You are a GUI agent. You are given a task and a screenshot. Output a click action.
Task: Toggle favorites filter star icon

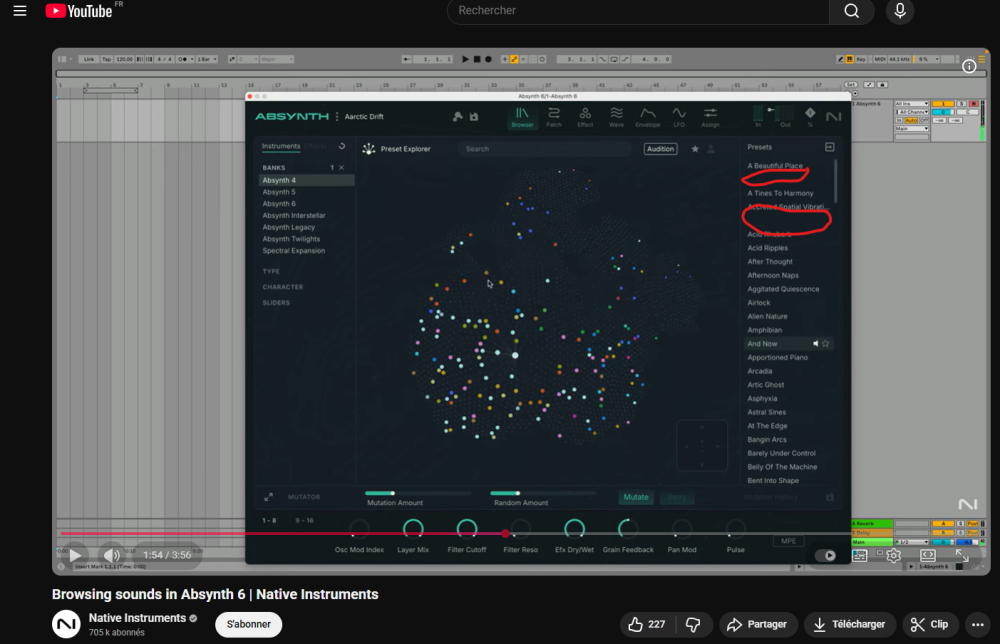[695, 149]
